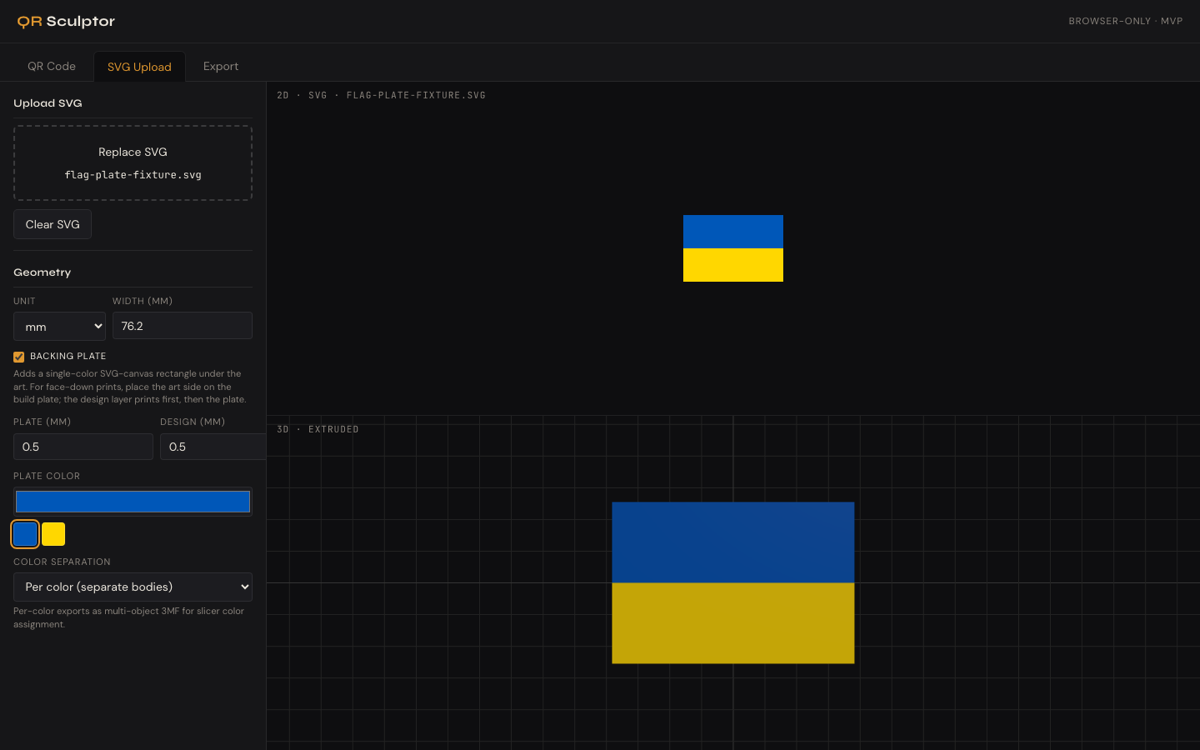Select the SVG Upload tab
Viewport: 1200px width, 750px height.
[139, 66]
